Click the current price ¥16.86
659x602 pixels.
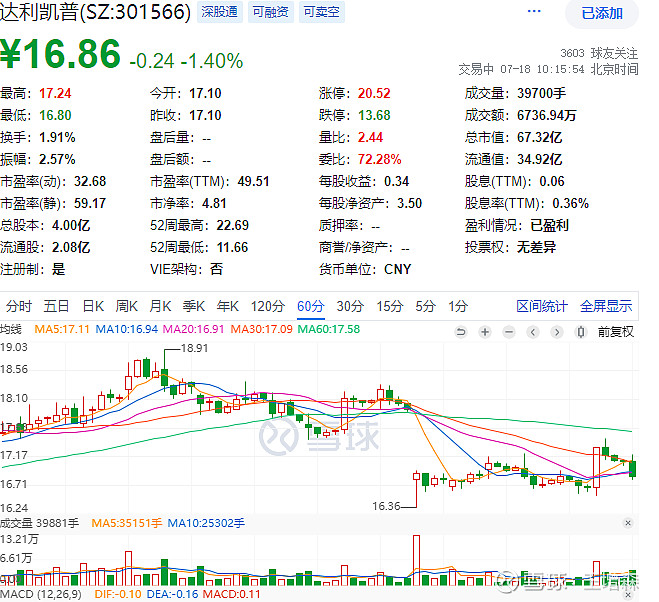point(61,54)
